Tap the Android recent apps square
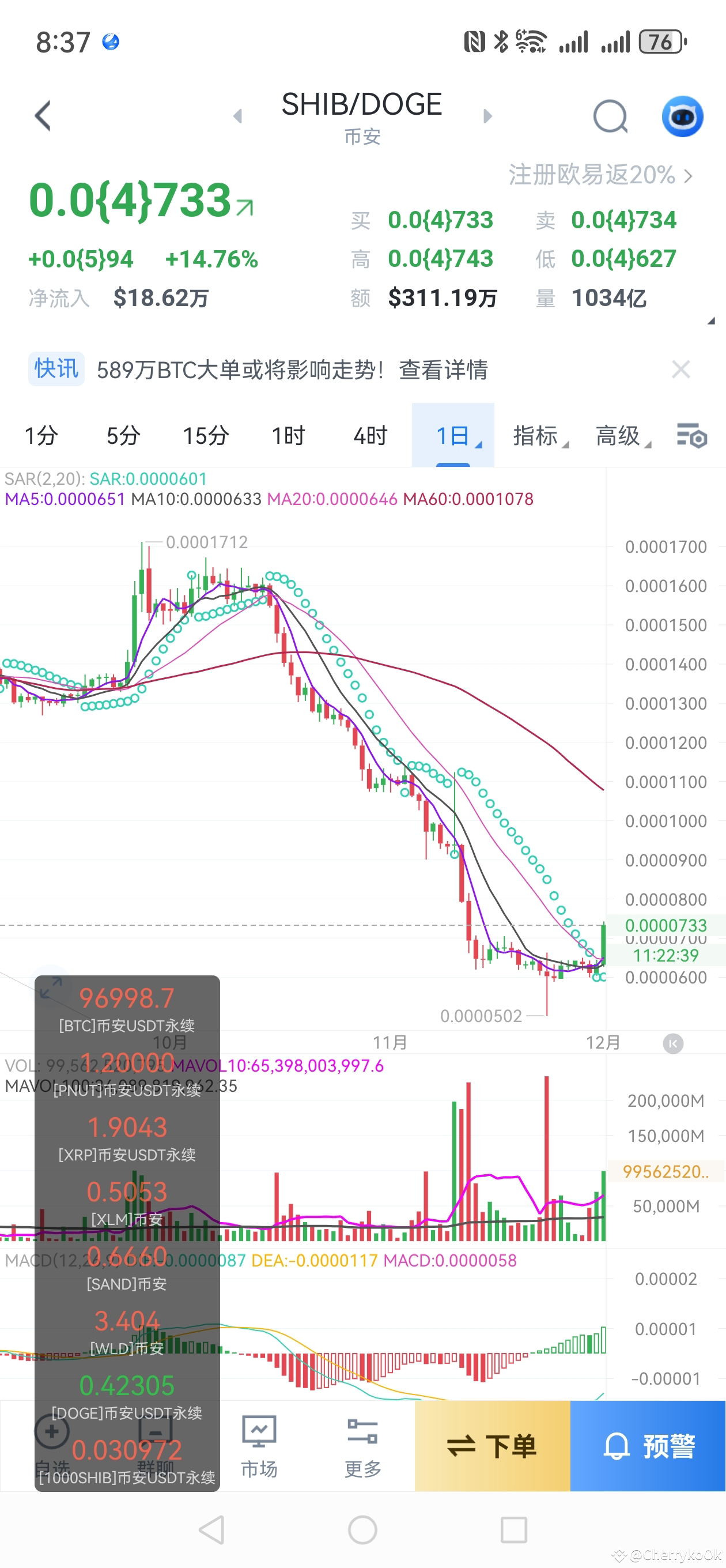Viewport: 726px width, 1568px height. (x=513, y=1529)
